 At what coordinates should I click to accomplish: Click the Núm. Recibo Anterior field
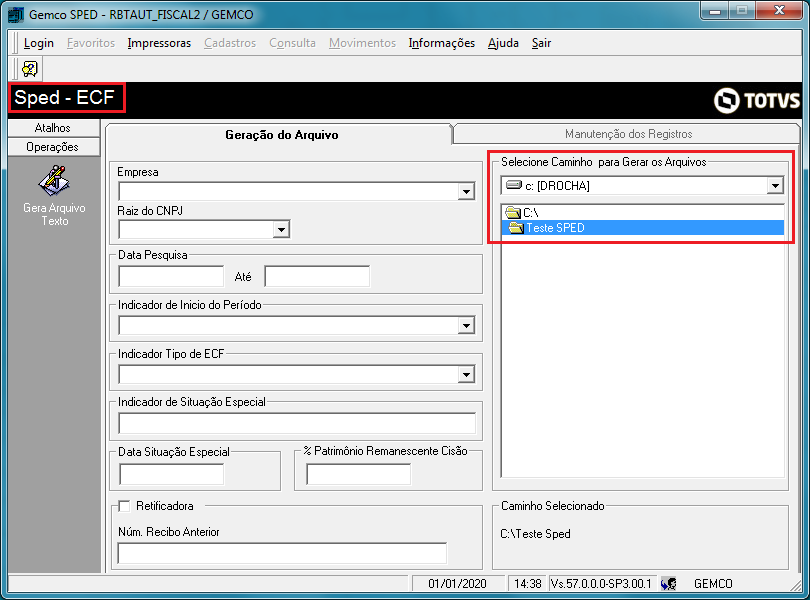pyautogui.click(x=282, y=553)
